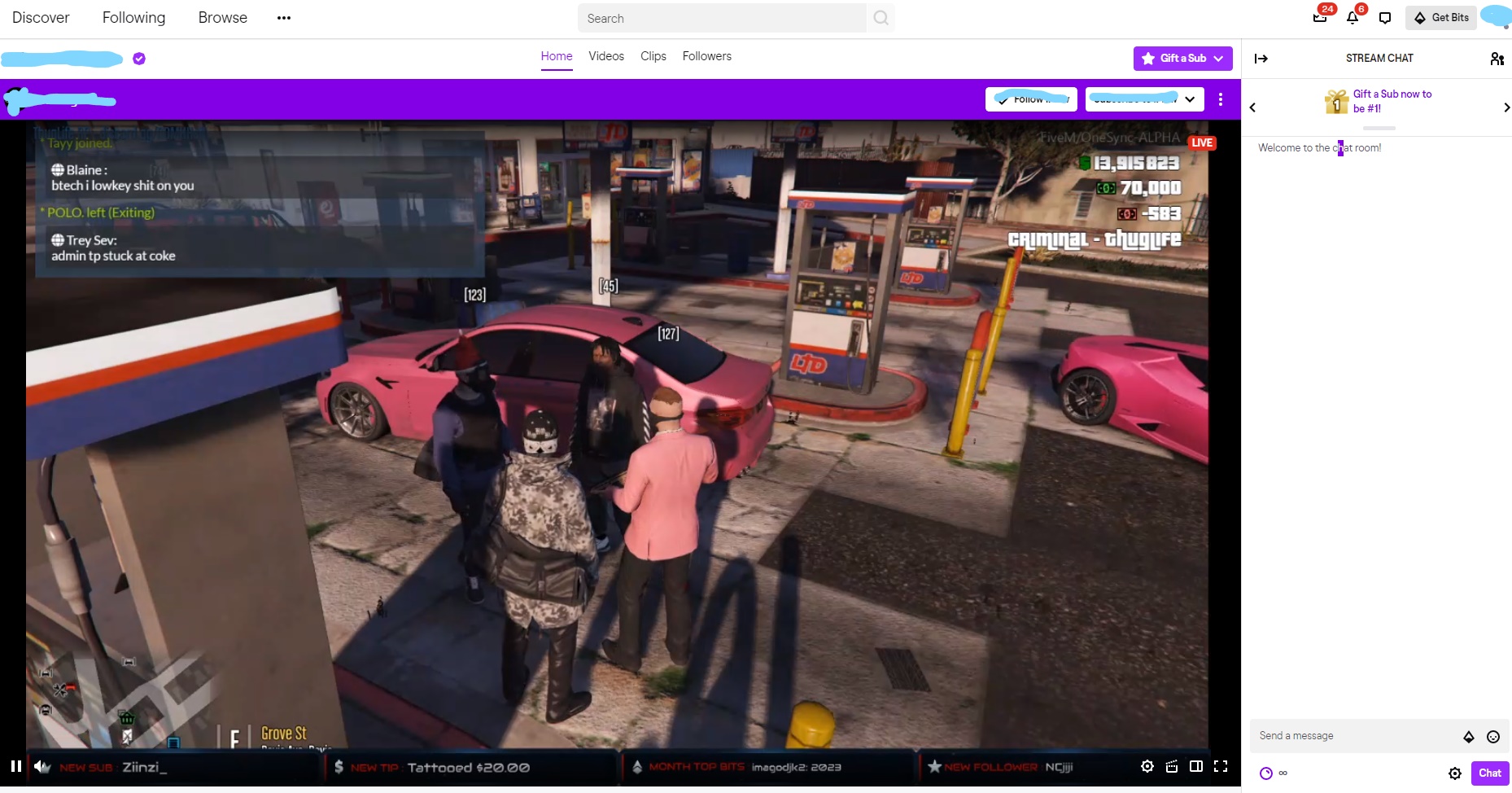Viewport: 1512px width, 793px height.
Task: Open chat settings gear icon
Action: (1455, 773)
